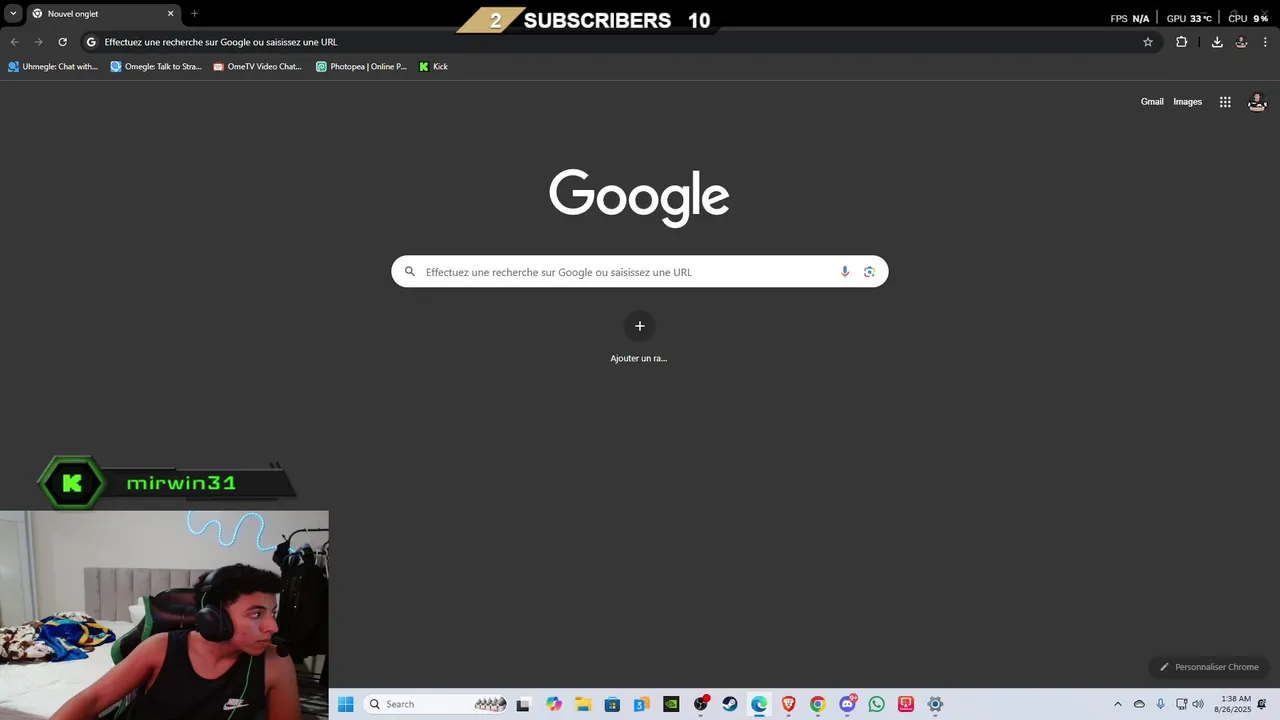Open volume control in system tray
The width and height of the screenshot is (1280, 720).
tap(1198, 704)
